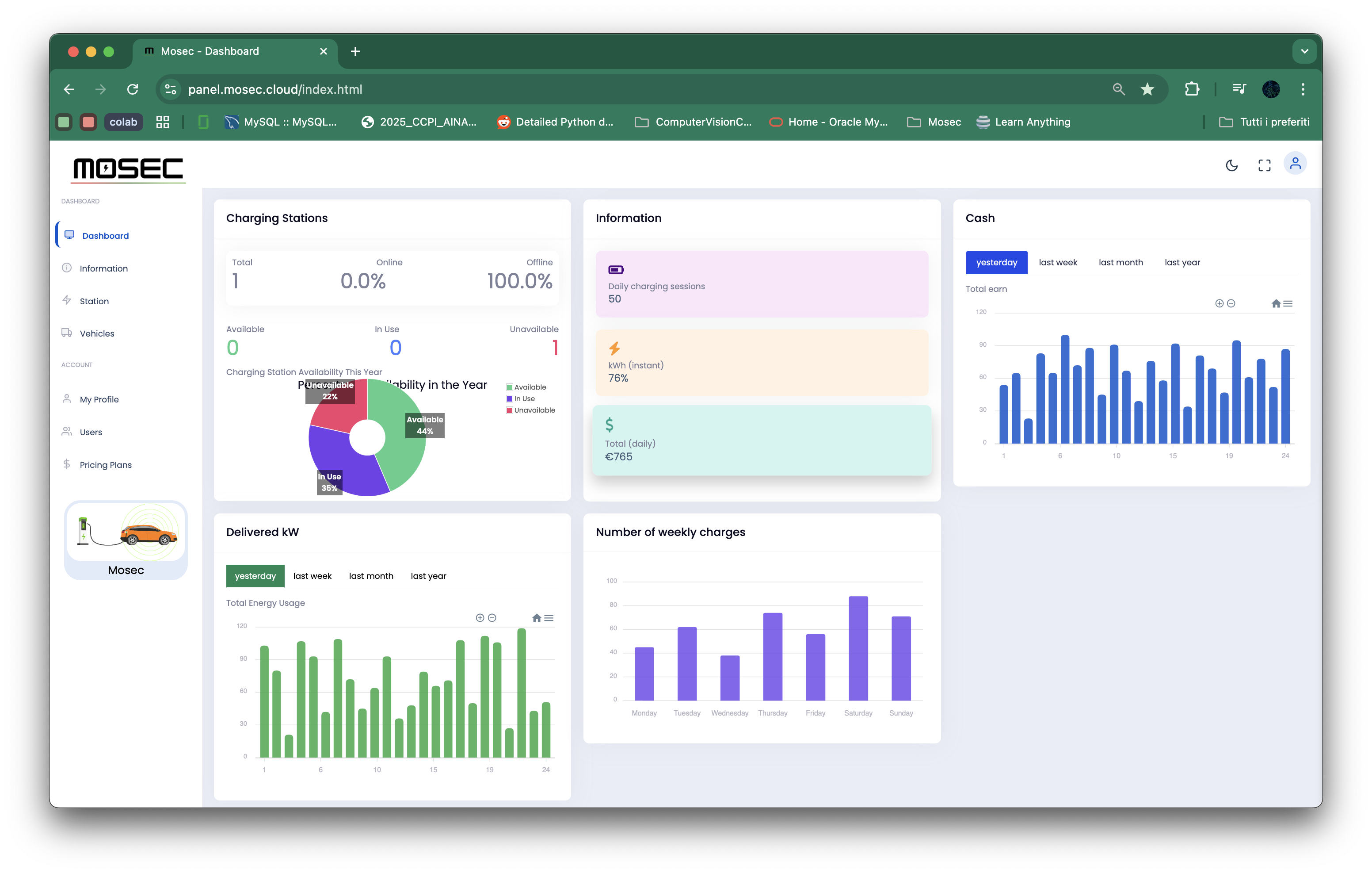
Task: Select last week tab in Cash
Action: 1057,262
